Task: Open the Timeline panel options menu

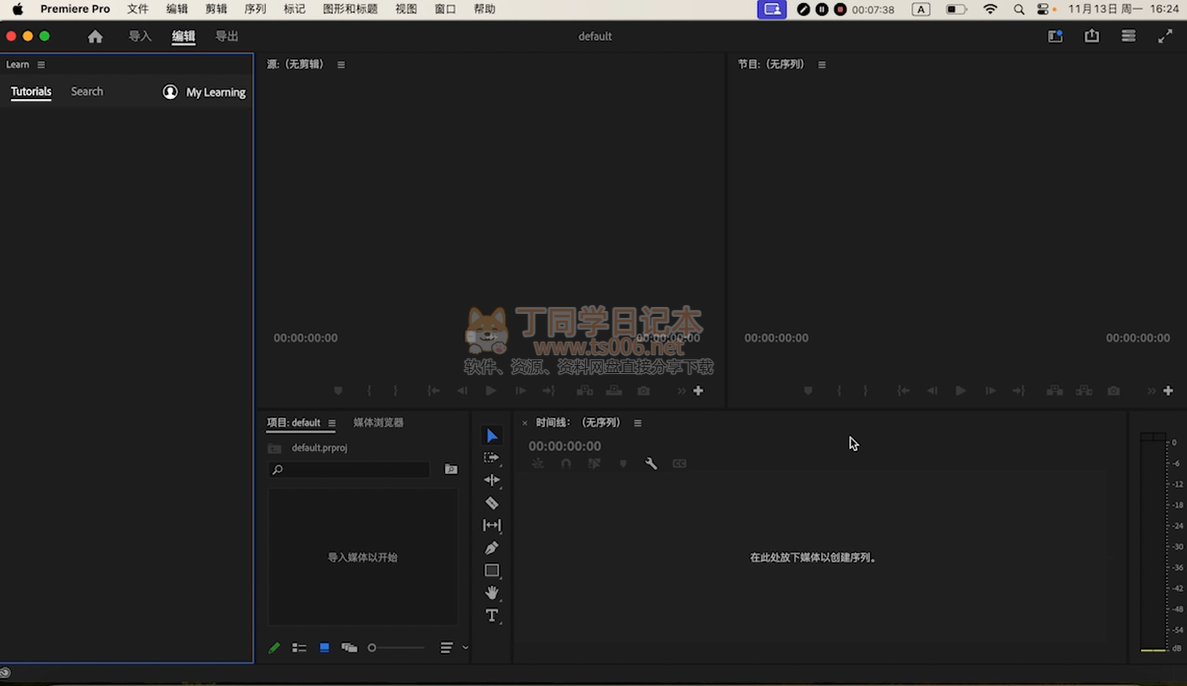Action: click(638, 423)
